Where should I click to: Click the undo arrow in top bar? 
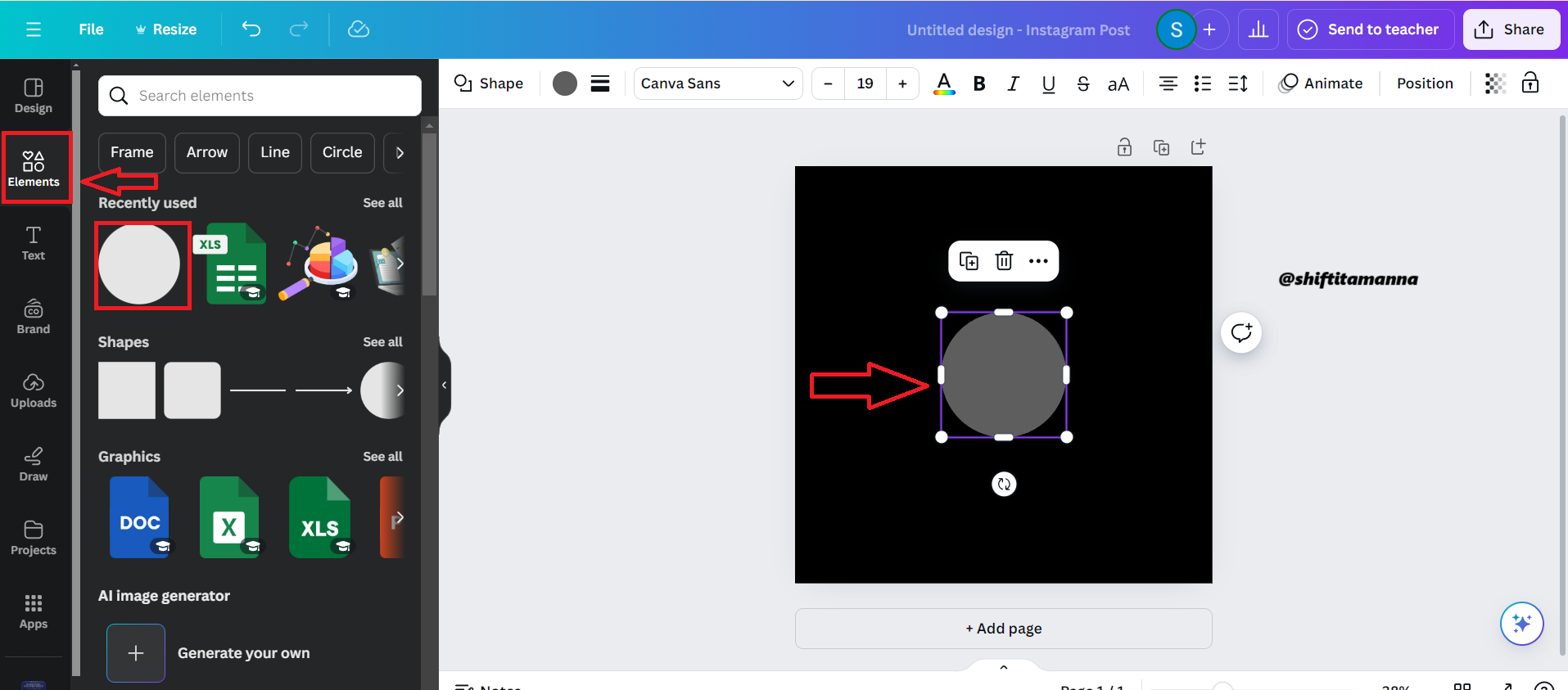251,29
